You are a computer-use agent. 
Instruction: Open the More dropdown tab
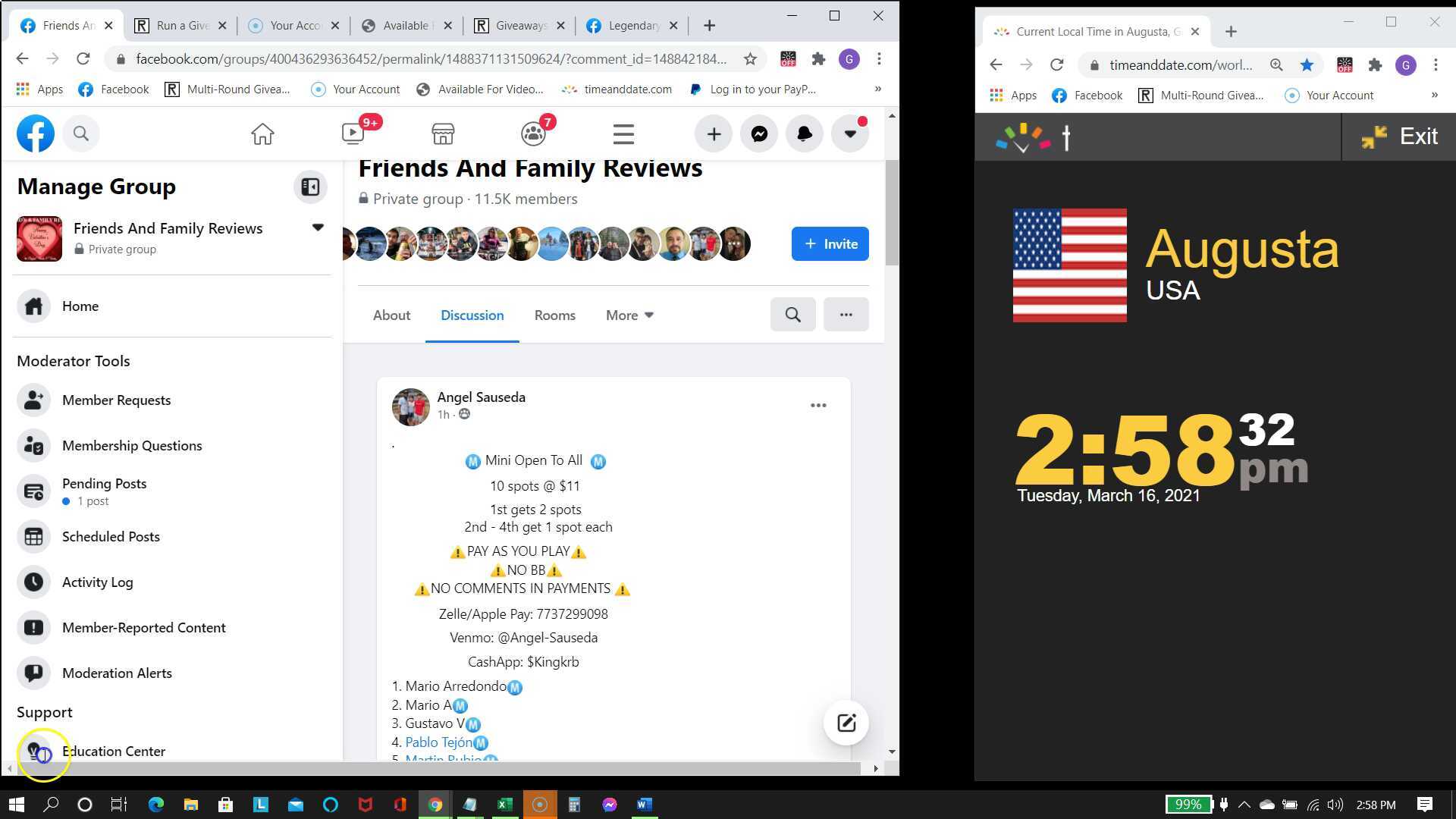pos(629,315)
